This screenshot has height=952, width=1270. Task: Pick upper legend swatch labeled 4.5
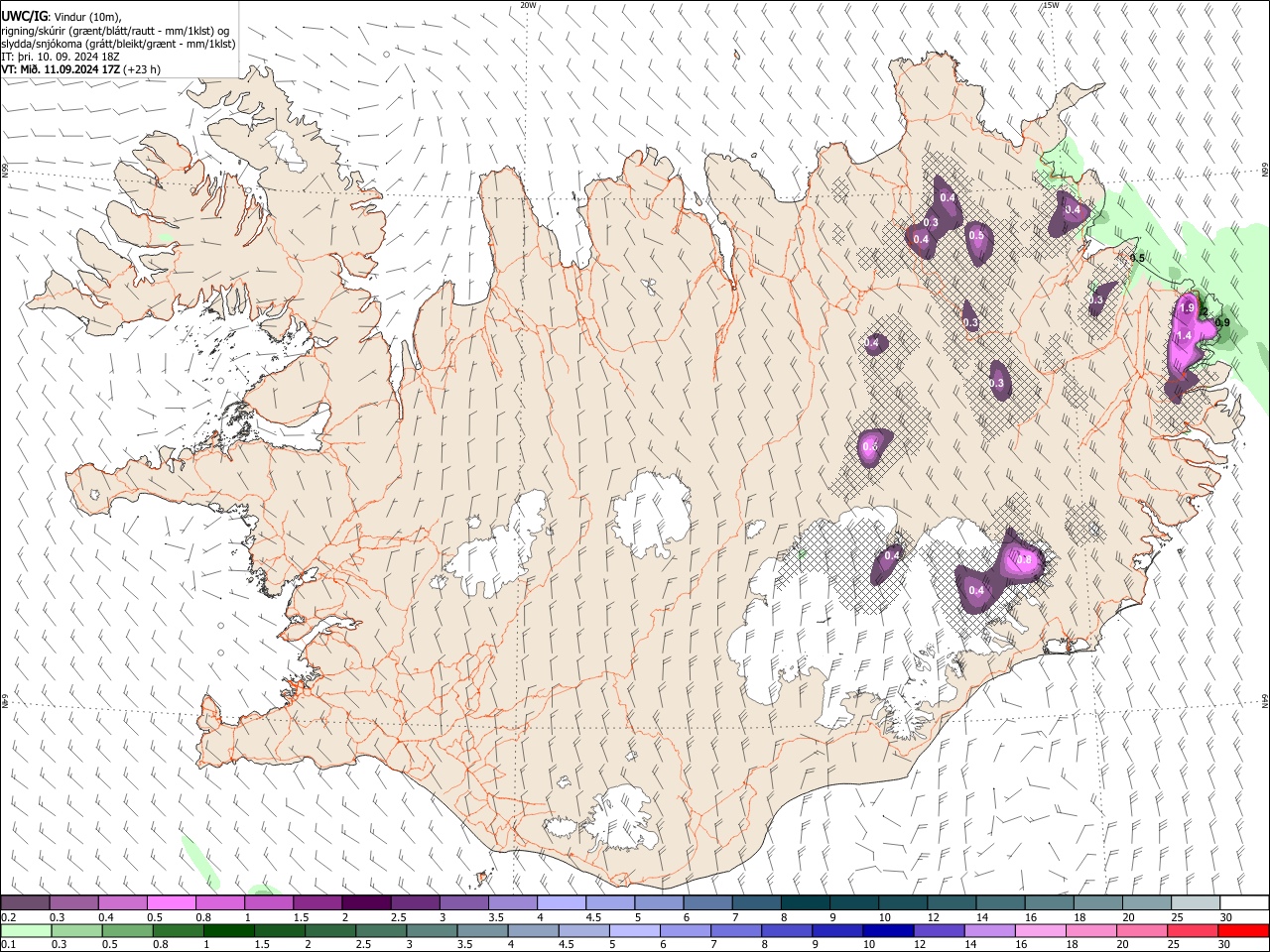click(x=609, y=902)
